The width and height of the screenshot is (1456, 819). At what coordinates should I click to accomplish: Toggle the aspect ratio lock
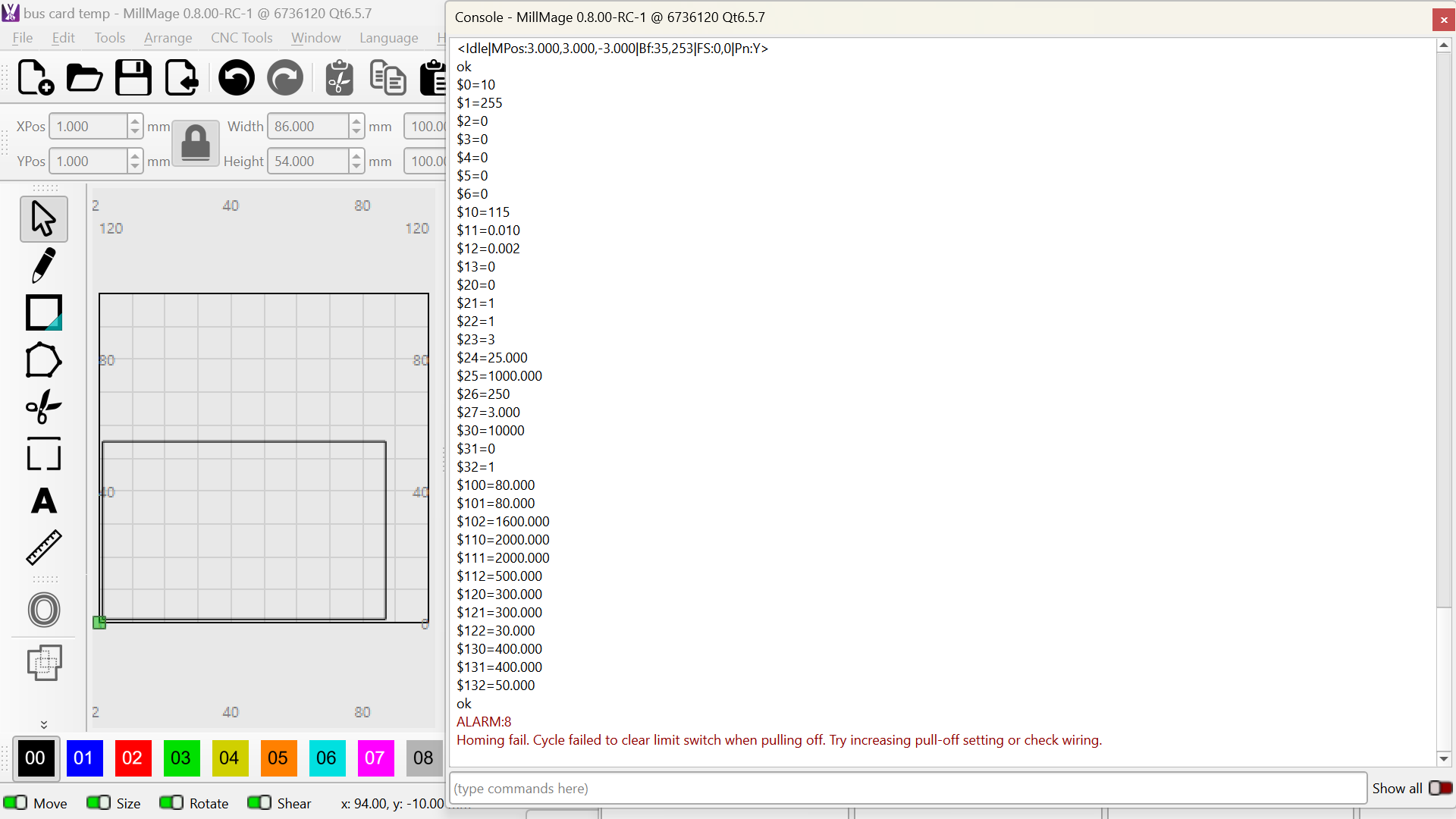[195, 143]
